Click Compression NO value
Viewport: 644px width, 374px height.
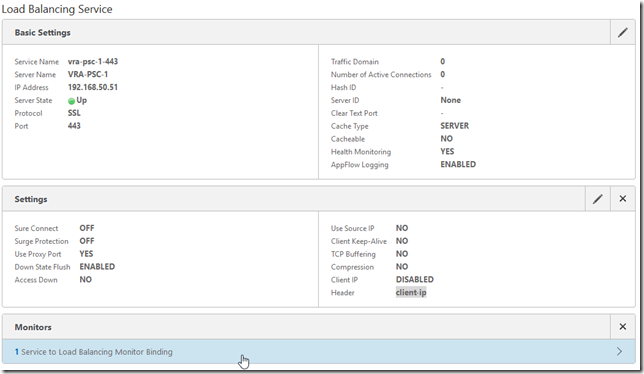pyautogui.click(x=402, y=266)
